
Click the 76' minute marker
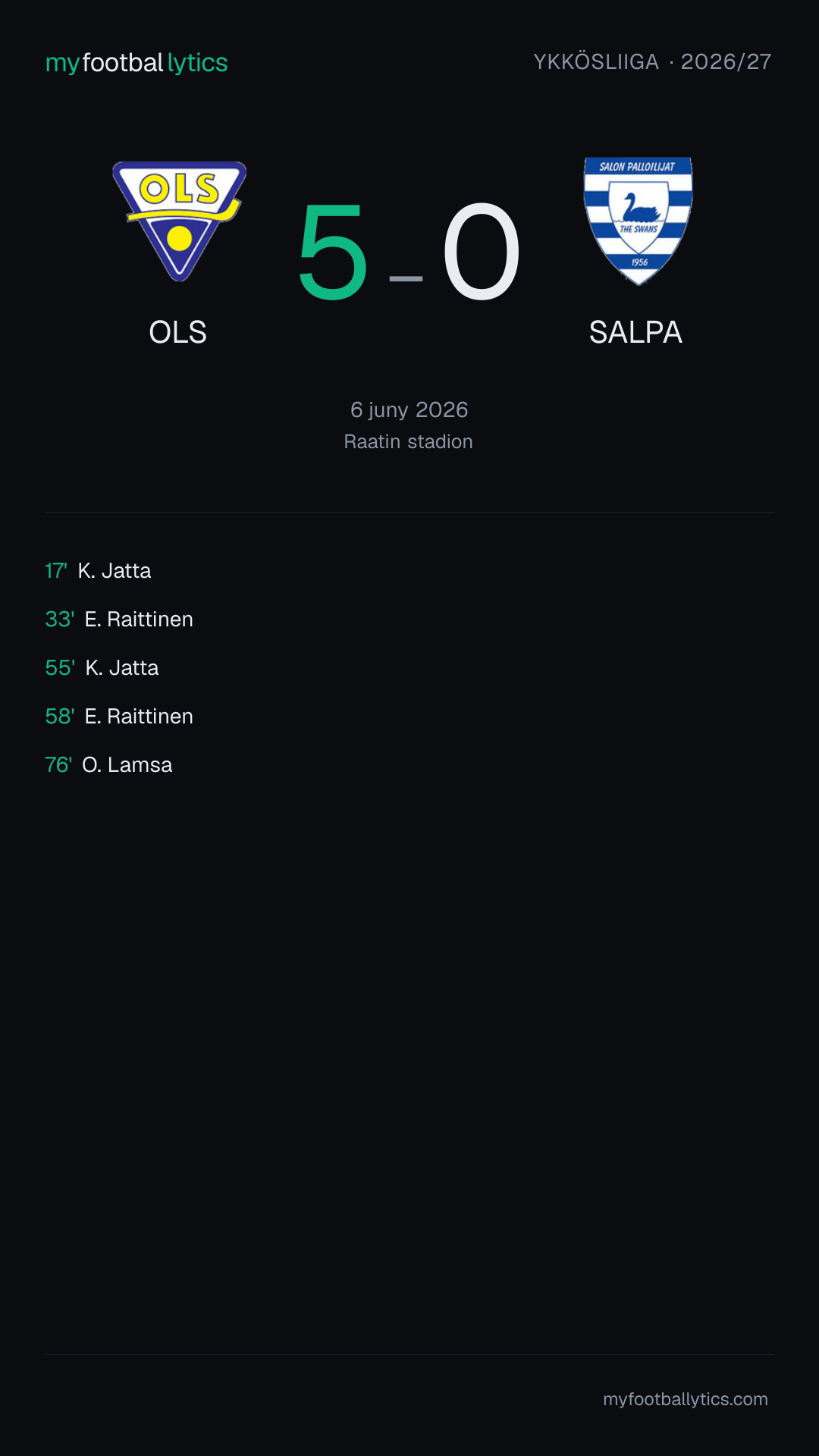(x=58, y=764)
